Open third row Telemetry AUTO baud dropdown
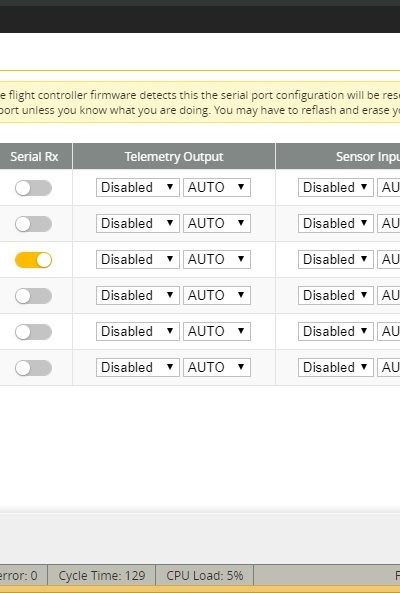 (217, 259)
